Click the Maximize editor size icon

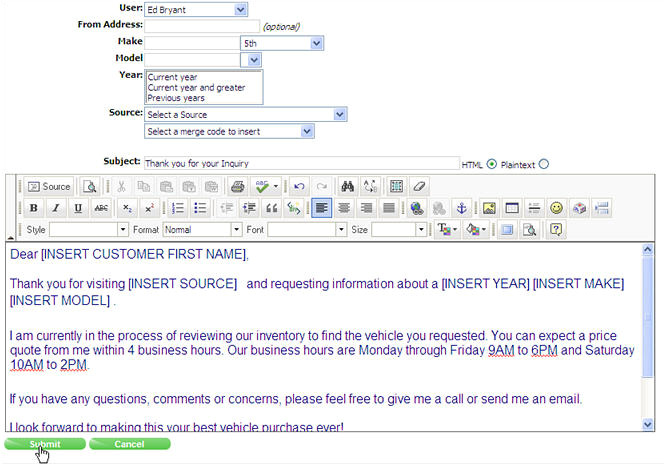pyautogui.click(x=507, y=230)
